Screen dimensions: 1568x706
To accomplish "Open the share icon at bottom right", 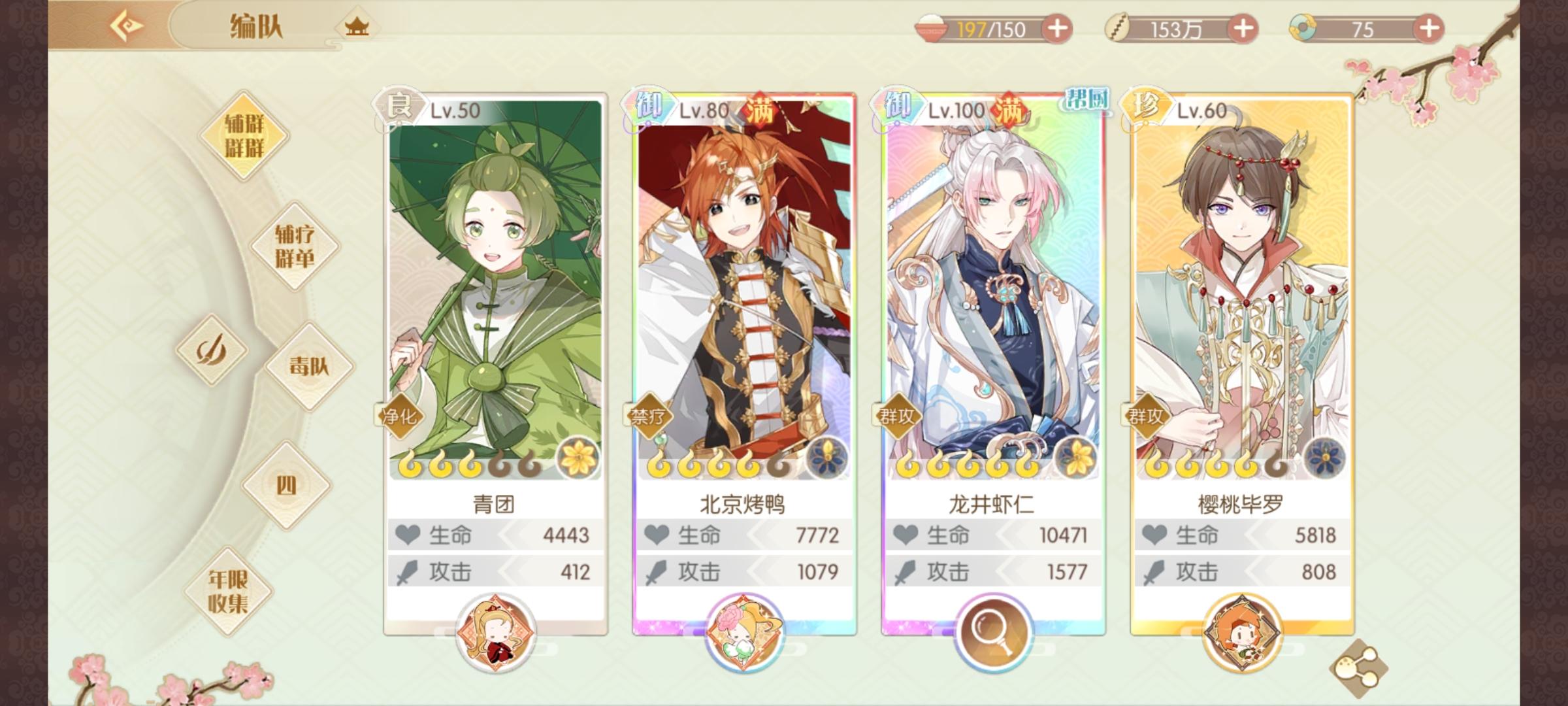I will coord(1358,668).
